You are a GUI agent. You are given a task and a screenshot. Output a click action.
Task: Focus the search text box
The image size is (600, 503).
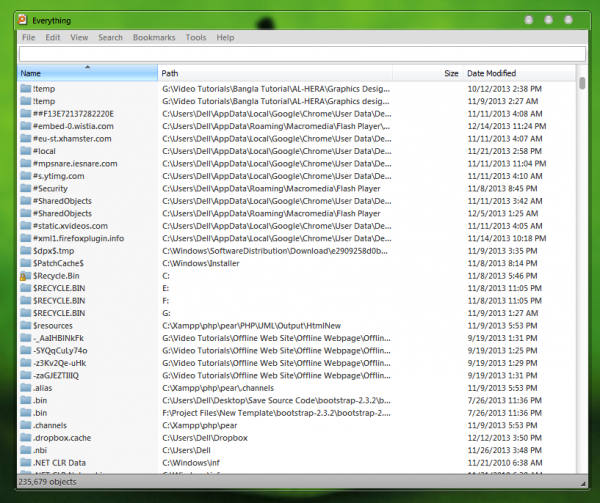[300, 54]
